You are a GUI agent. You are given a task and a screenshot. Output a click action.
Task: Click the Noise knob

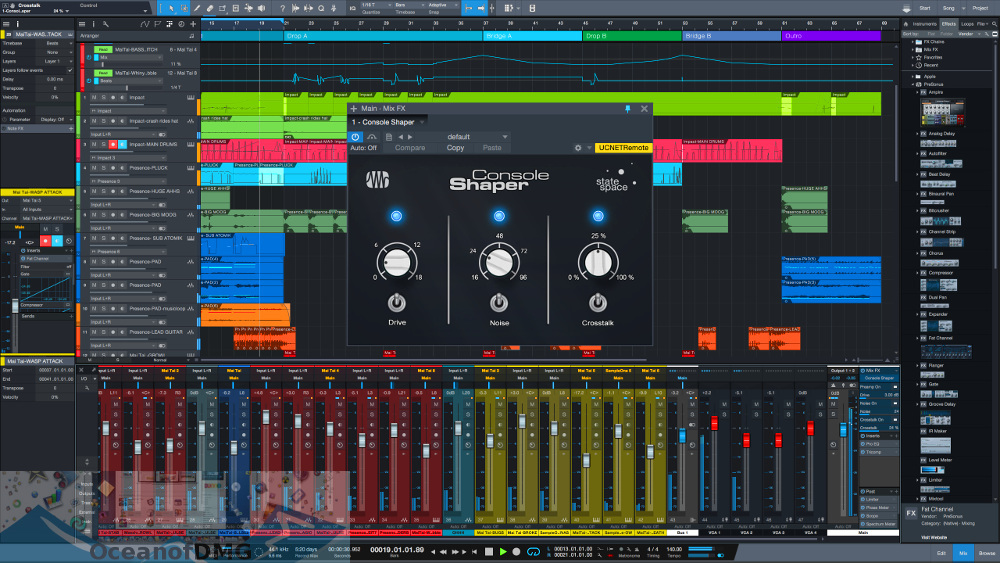[499, 261]
